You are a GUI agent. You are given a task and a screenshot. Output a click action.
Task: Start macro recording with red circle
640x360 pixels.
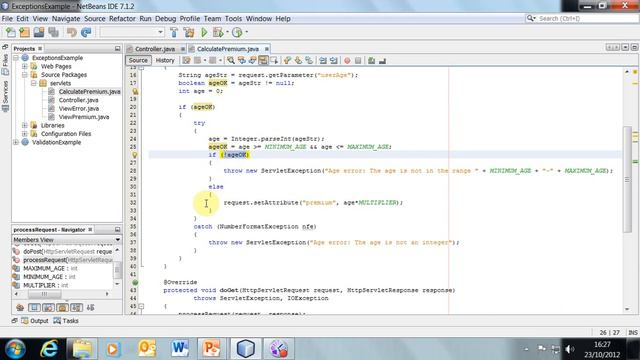347,60
